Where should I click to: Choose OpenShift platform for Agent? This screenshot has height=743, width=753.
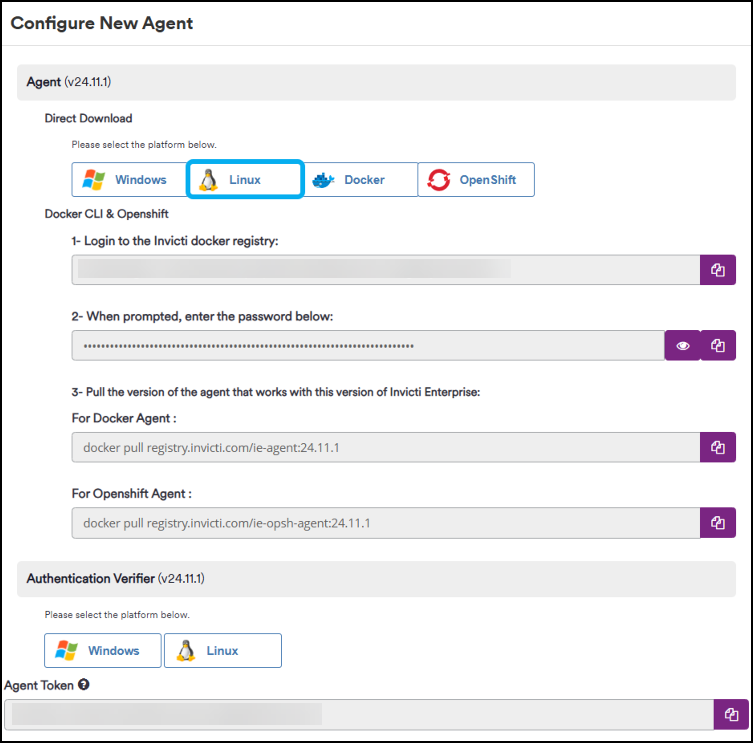[x=476, y=180]
